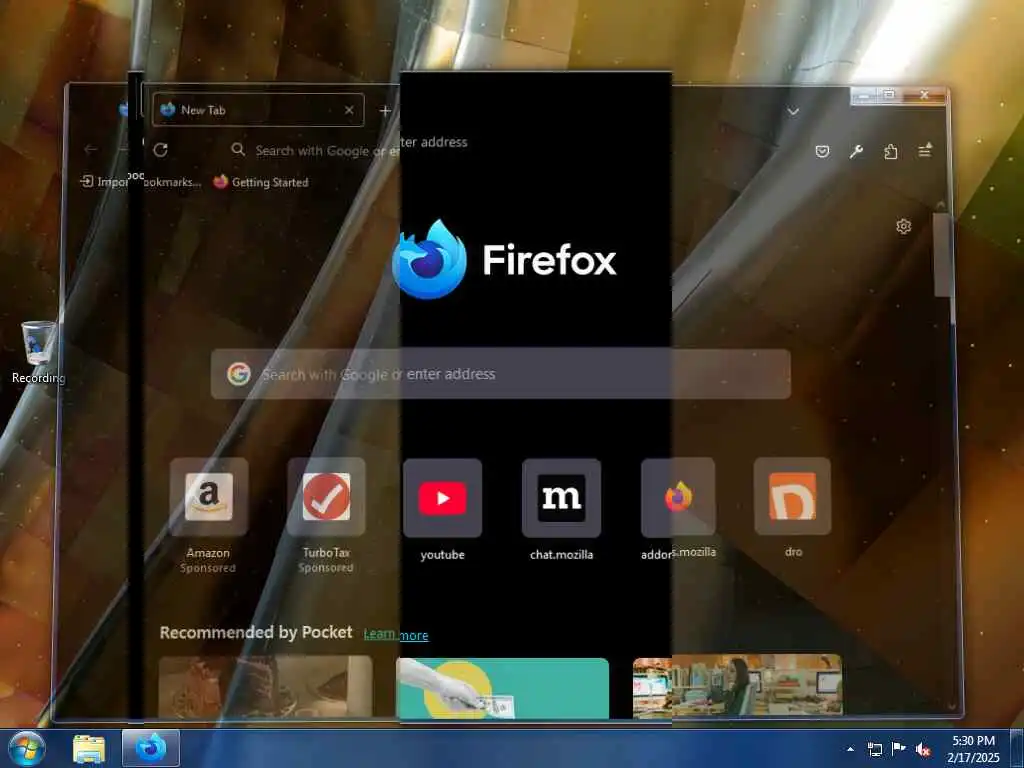Reload the current page

pyautogui.click(x=161, y=150)
